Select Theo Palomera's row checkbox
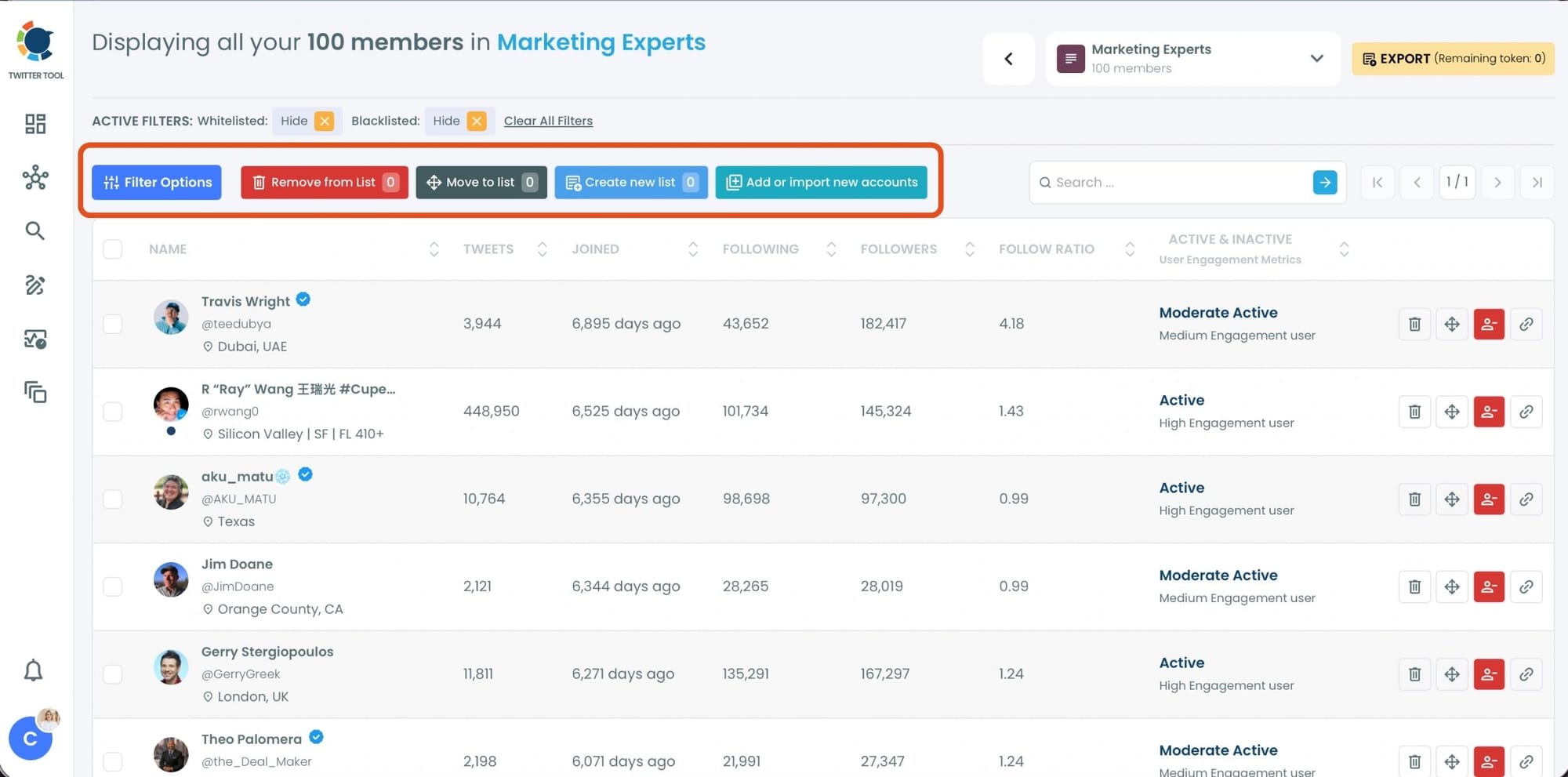This screenshot has width=1568, height=777. [112, 761]
